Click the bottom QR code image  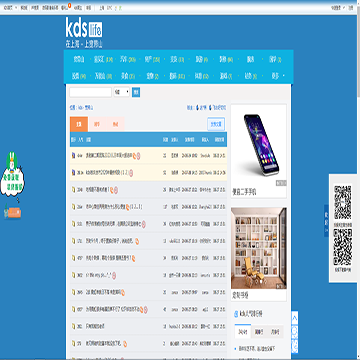click(x=343, y=247)
